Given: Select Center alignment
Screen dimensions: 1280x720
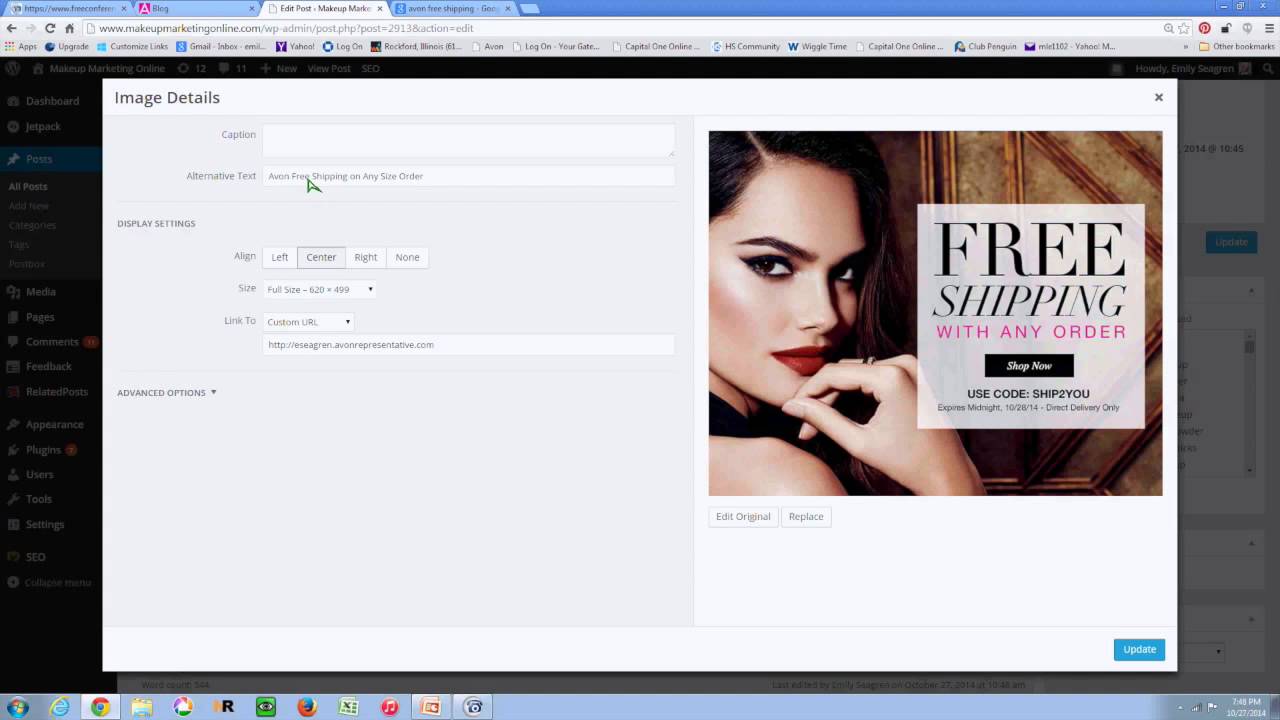Looking at the screenshot, I should (321, 257).
